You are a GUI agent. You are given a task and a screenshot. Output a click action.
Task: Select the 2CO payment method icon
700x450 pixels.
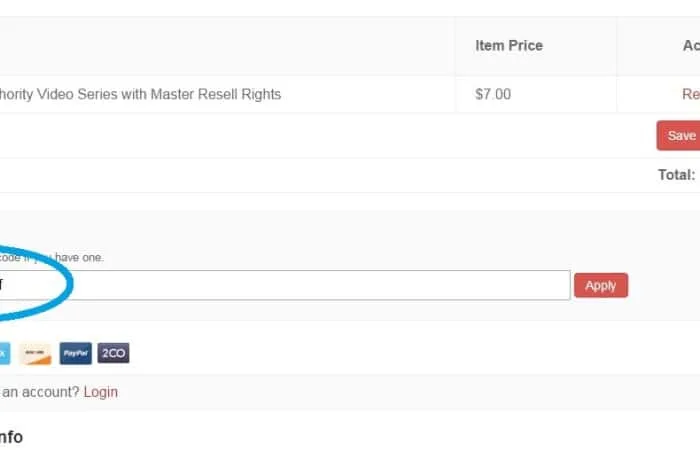[x=113, y=353]
